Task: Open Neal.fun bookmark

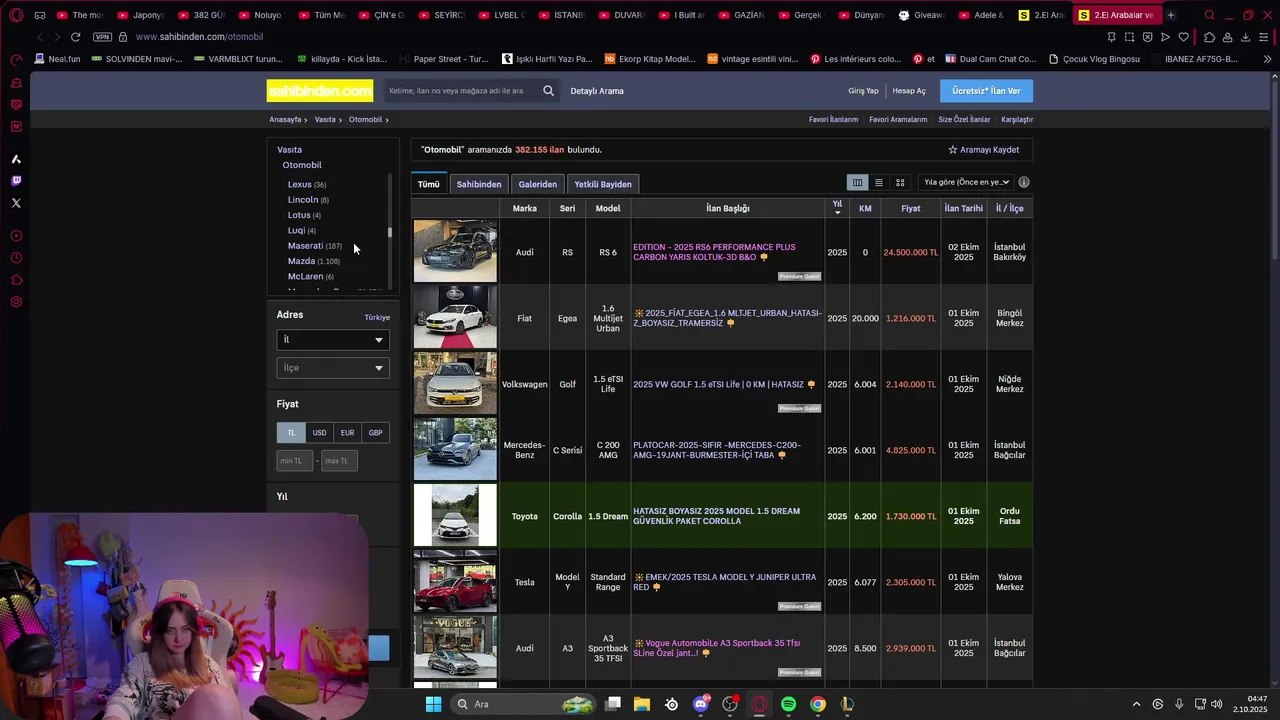Action: (x=57, y=59)
